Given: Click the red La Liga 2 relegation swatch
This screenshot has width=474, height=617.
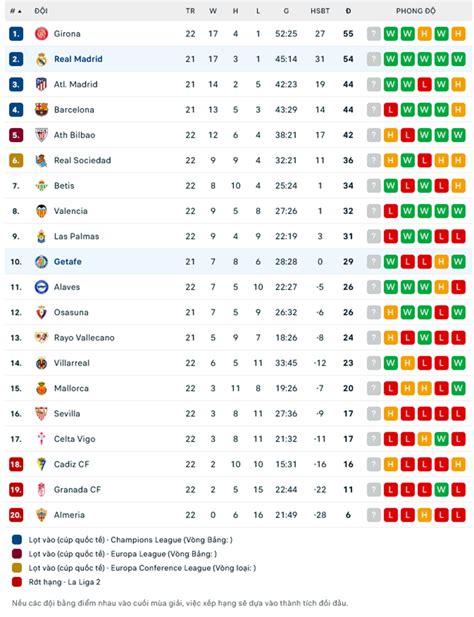Looking at the screenshot, I should pyautogui.click(x=17, y=582).
